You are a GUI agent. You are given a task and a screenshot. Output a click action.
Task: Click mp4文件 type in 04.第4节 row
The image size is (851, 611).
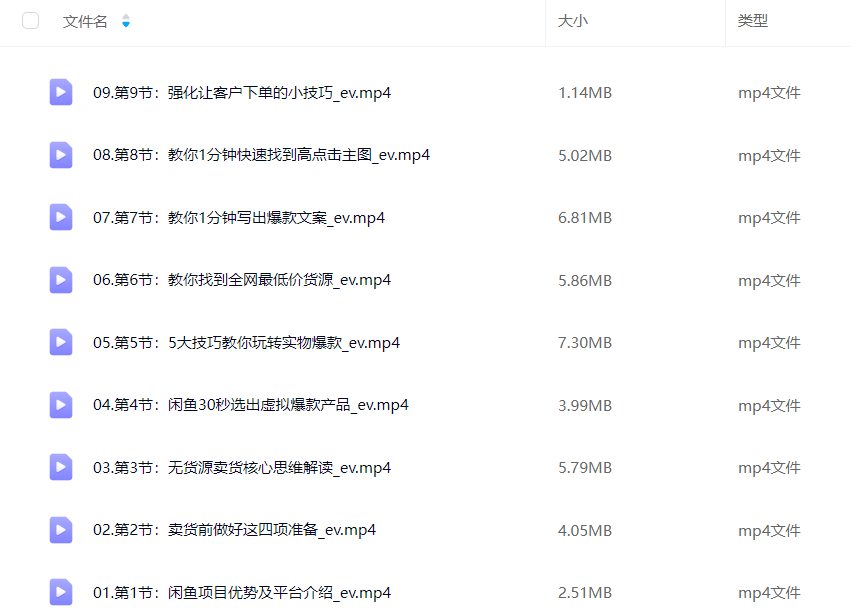[769, 405]
